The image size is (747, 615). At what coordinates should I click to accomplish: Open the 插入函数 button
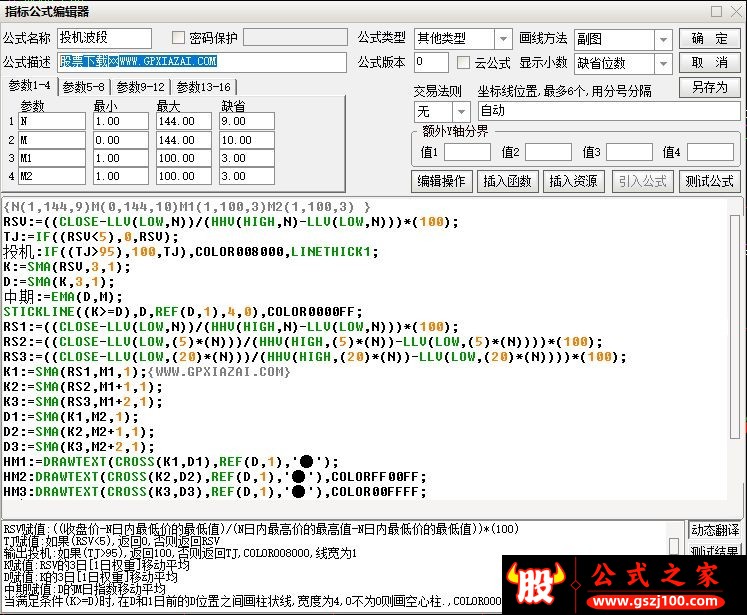click(x=507, y=181)
